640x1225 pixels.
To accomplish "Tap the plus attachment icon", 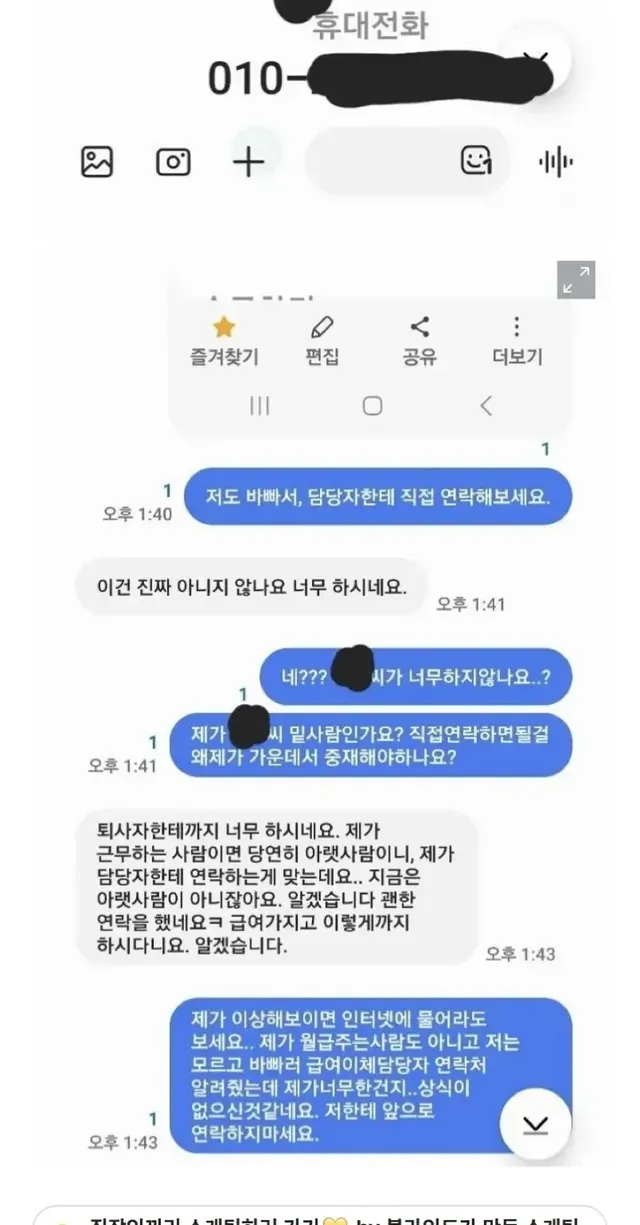I will tap(248, 162).
